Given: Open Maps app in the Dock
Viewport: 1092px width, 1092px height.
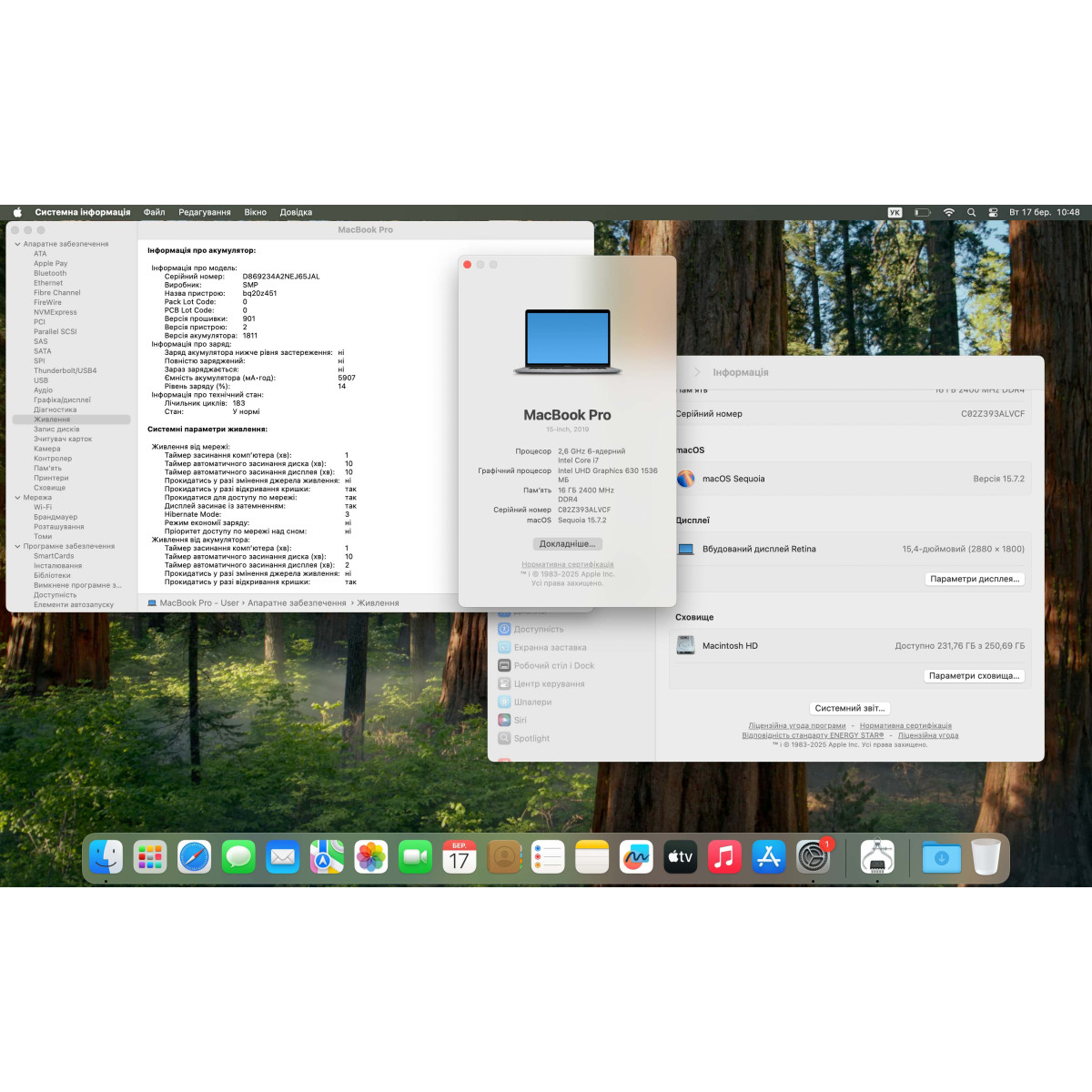Looking at the screenshot, I should point(327,856).
